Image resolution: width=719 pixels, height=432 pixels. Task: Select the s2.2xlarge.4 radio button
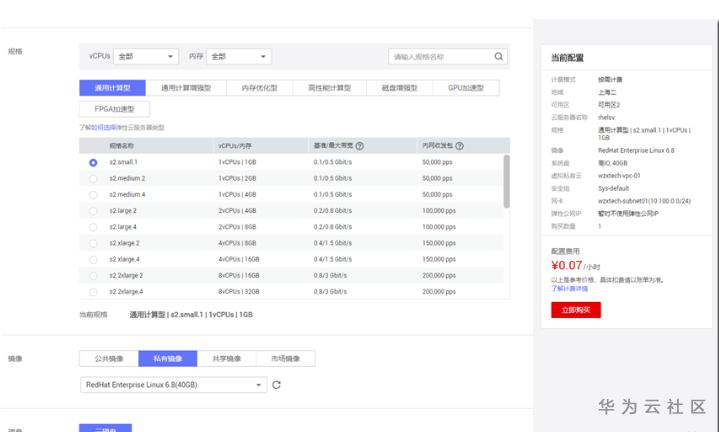tap(93, 292)
